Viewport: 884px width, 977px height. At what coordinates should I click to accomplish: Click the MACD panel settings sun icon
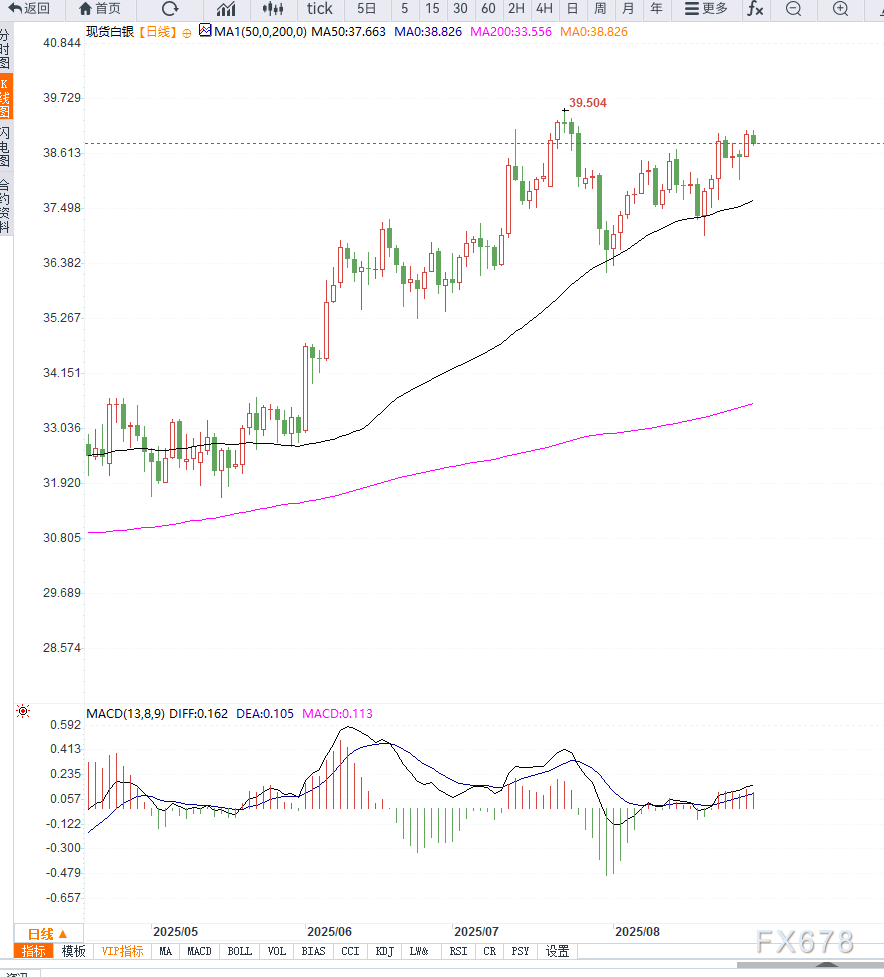tap(22, 712)
